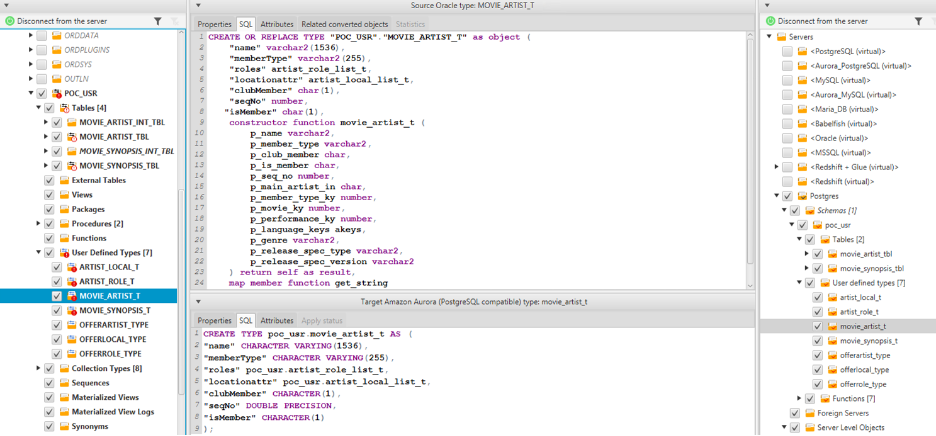Expand the ORDPLUGINS schema node

point(31,50)
